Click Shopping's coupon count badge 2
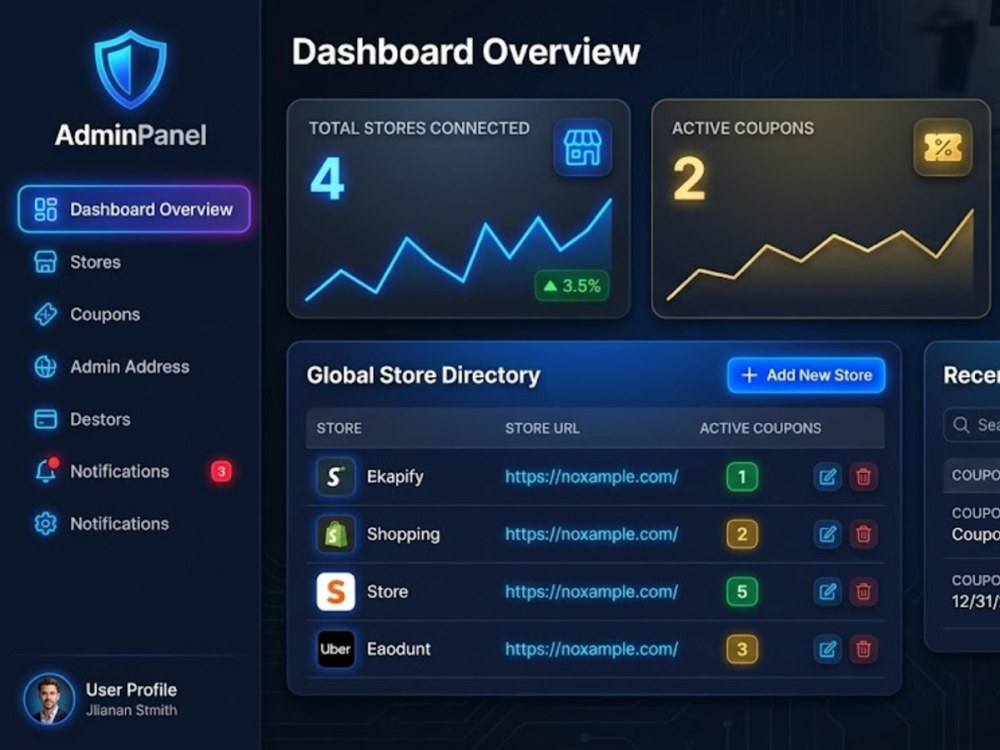Screen dimensions: 1000x750 742,534
